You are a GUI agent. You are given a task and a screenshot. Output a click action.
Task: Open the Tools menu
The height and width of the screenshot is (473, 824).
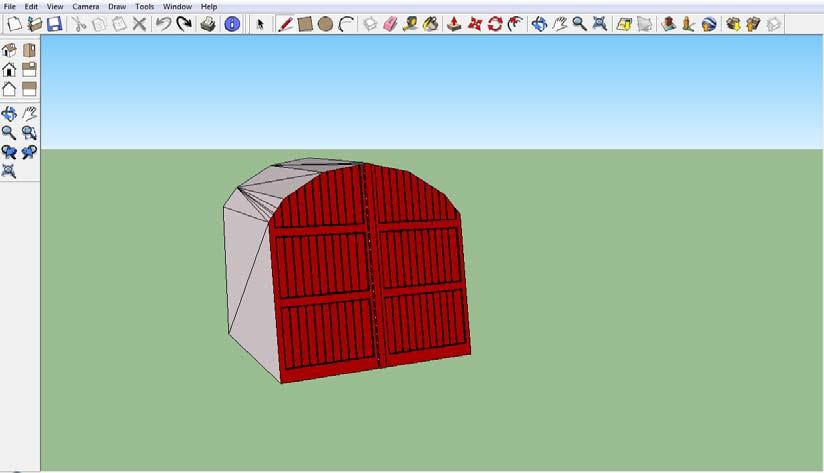tap(145, 7)
